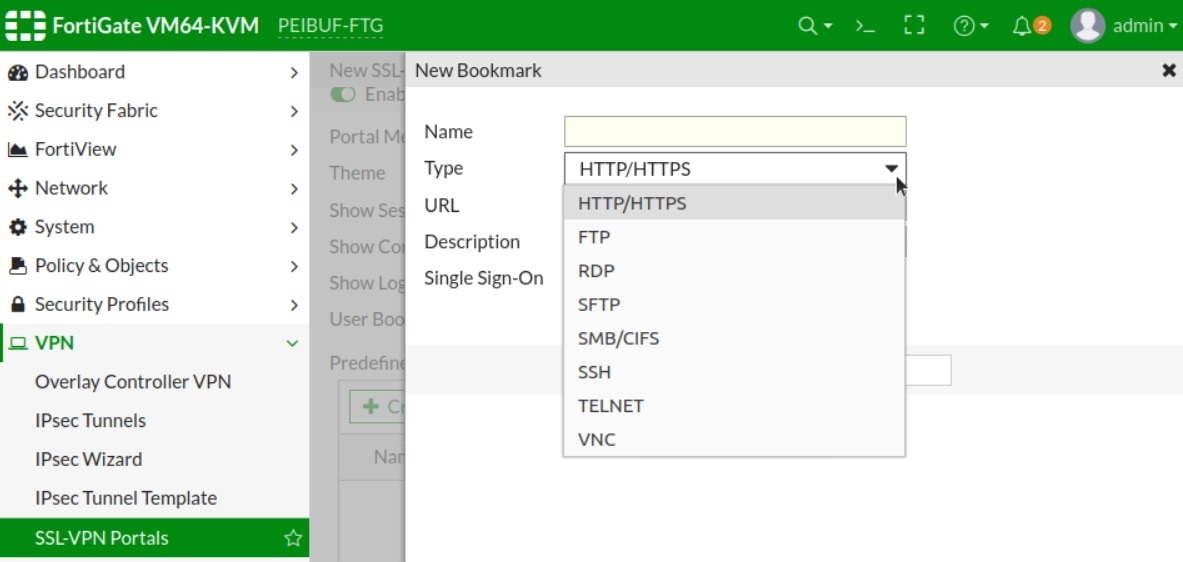
Task: Toggle the Enable switch in portal form
Action: pyautogui.click(x=343, y=95)
